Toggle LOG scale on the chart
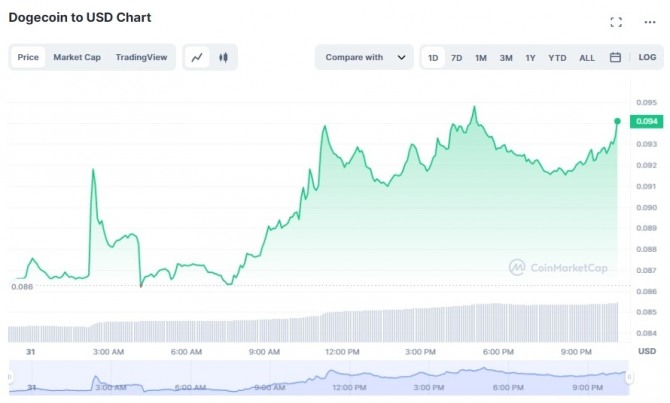 click(647, 57)
